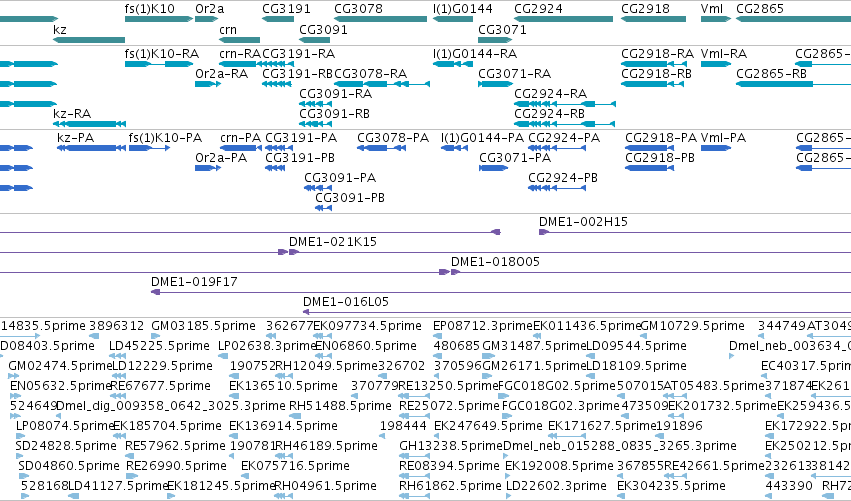Select the CG3091-PB protein label
This screenshot has width=851, height=501.
pyautogui.click(x=350, y=198)
